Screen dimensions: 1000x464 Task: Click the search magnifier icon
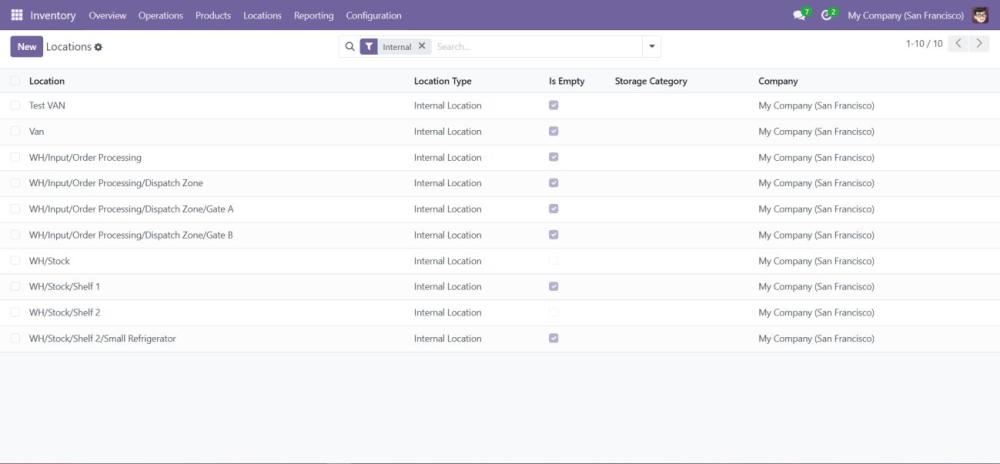pyautogui.click(x=350, y=46)
